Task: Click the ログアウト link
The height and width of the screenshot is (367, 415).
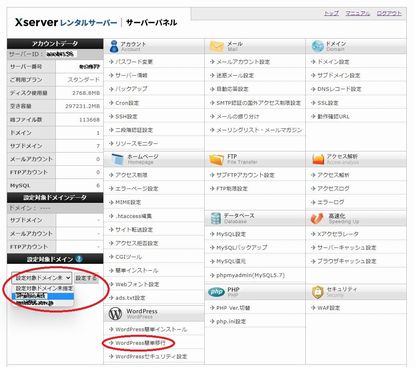Action: click(389, 13)
